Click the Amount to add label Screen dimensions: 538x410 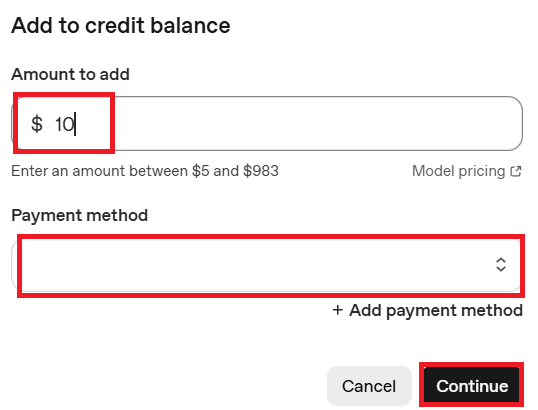pyautogui.click(x=70, y=74)
